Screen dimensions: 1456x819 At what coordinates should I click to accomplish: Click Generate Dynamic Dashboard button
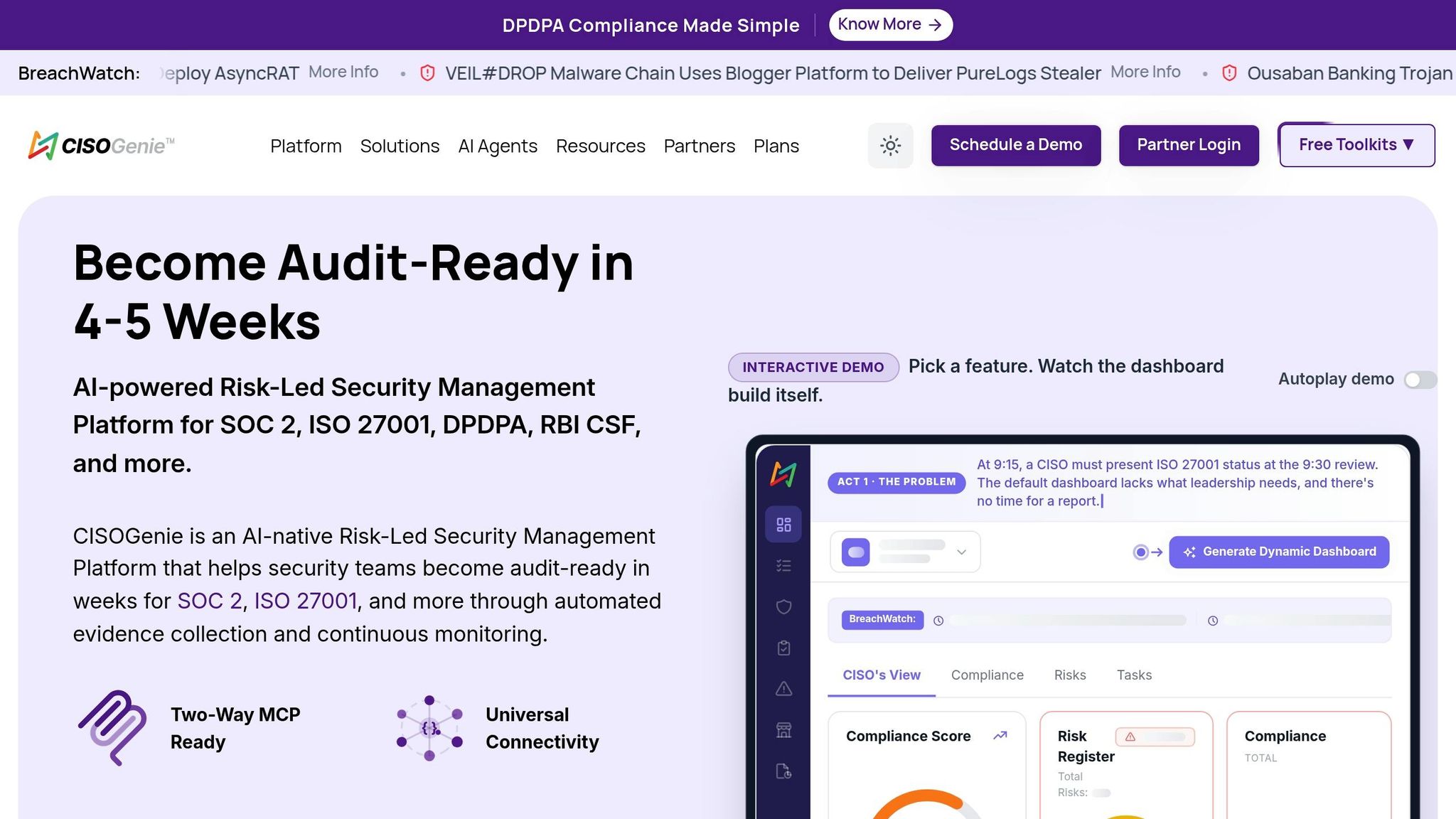click(1279, 552)
